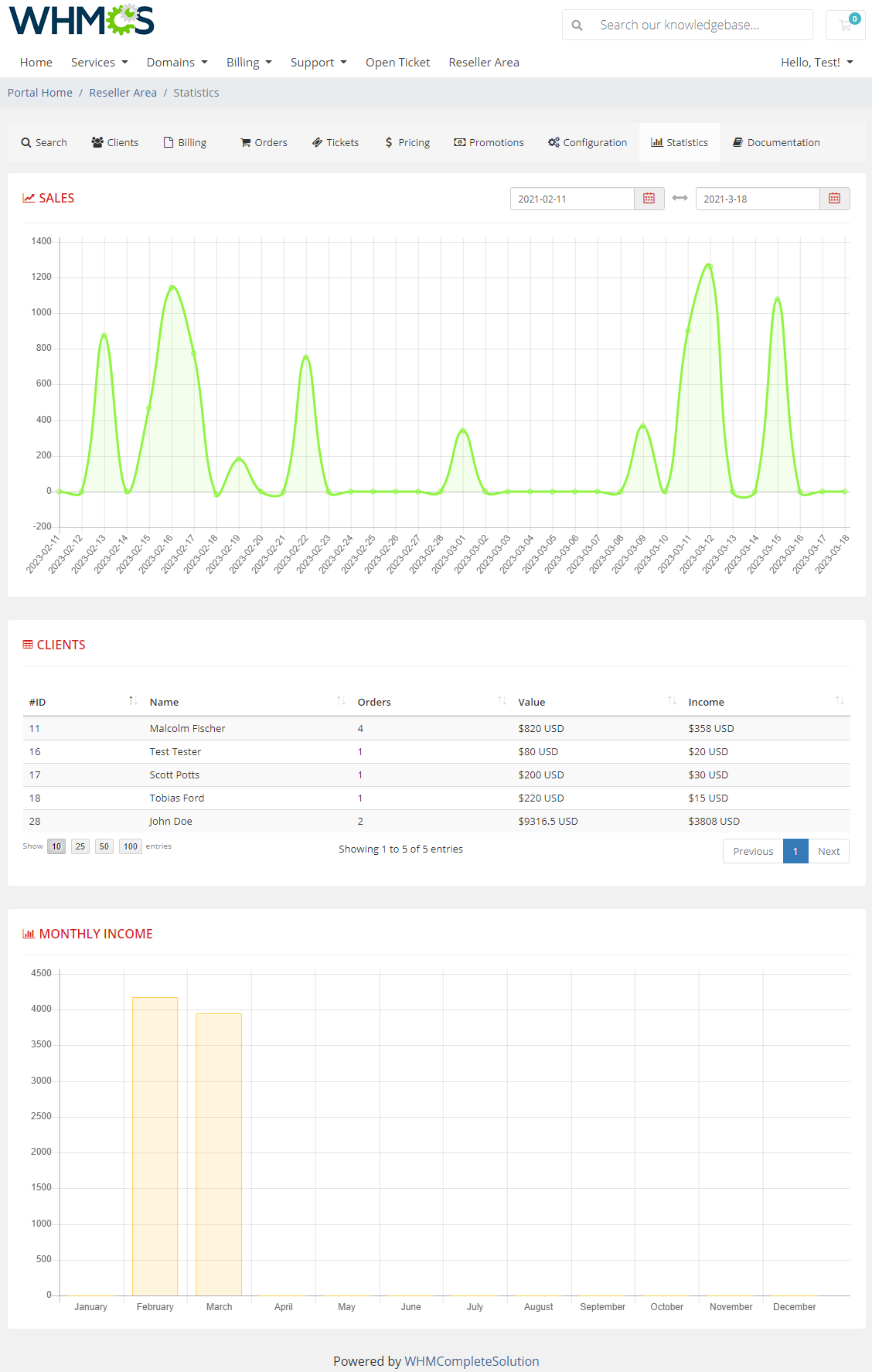Switch to the Promotions tab
The width and height of the screenshot is (872, 1372).
pos(489,142)
